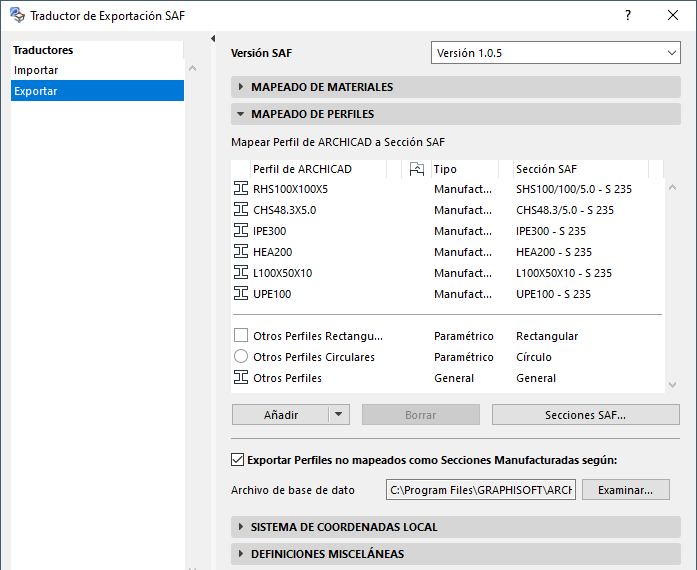Image resolution: width=697 pixels, height=570 pixels.
Task: Uncheck Exportar Perfiles no mapeados checkbox
Action: [x=237, y=460]
